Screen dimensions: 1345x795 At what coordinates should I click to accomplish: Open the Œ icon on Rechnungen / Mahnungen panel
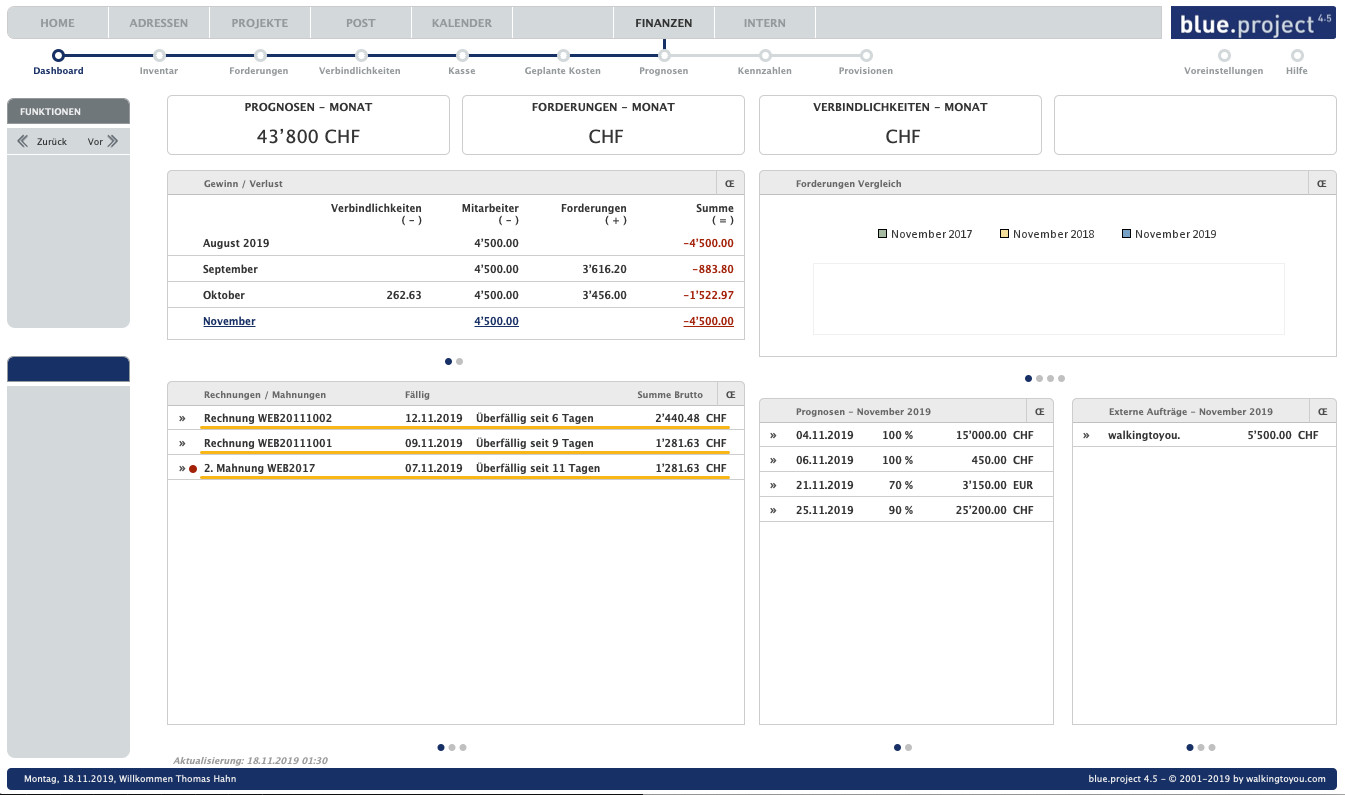[729, 394]
